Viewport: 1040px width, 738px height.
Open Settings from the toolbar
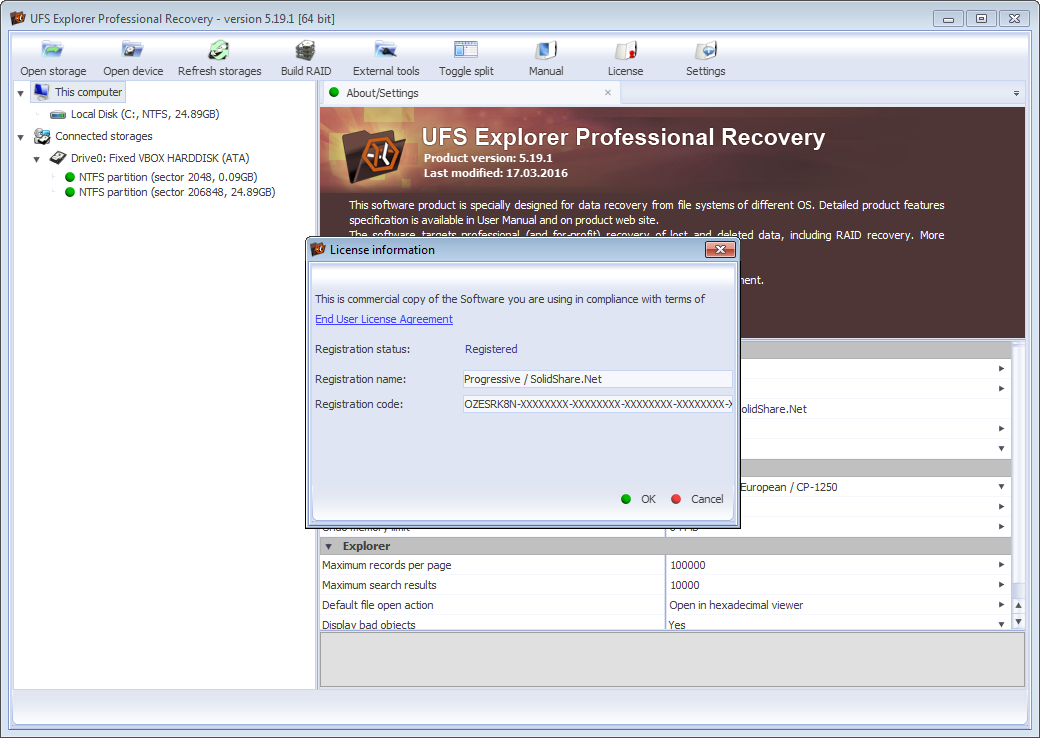[706, 50]
